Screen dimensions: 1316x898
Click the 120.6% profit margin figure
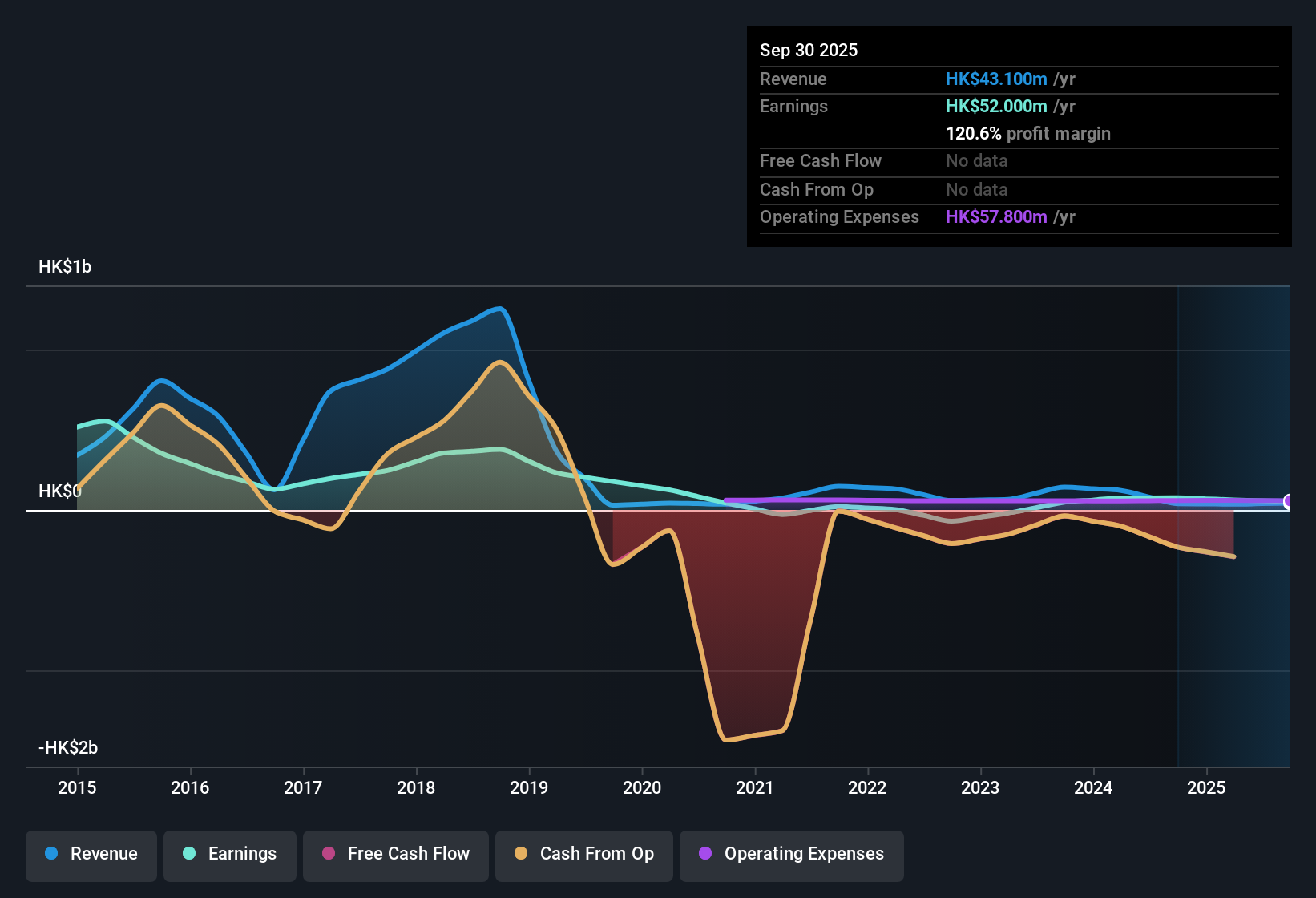(x=974, y=133)
